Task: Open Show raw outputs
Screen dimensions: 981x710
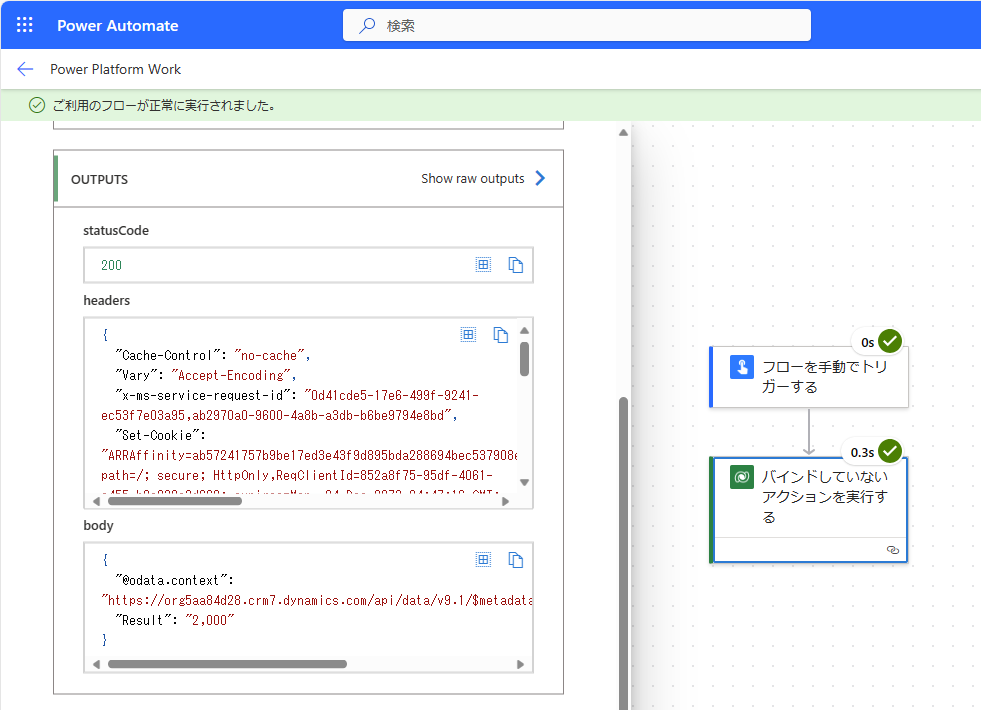Action: pos(472,178)
